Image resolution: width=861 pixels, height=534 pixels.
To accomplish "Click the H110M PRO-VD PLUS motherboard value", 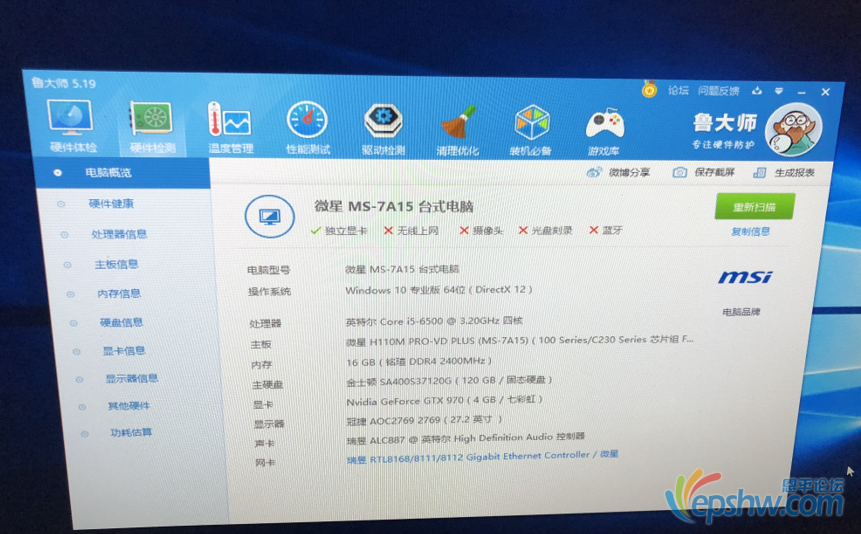I will point(519,341).
